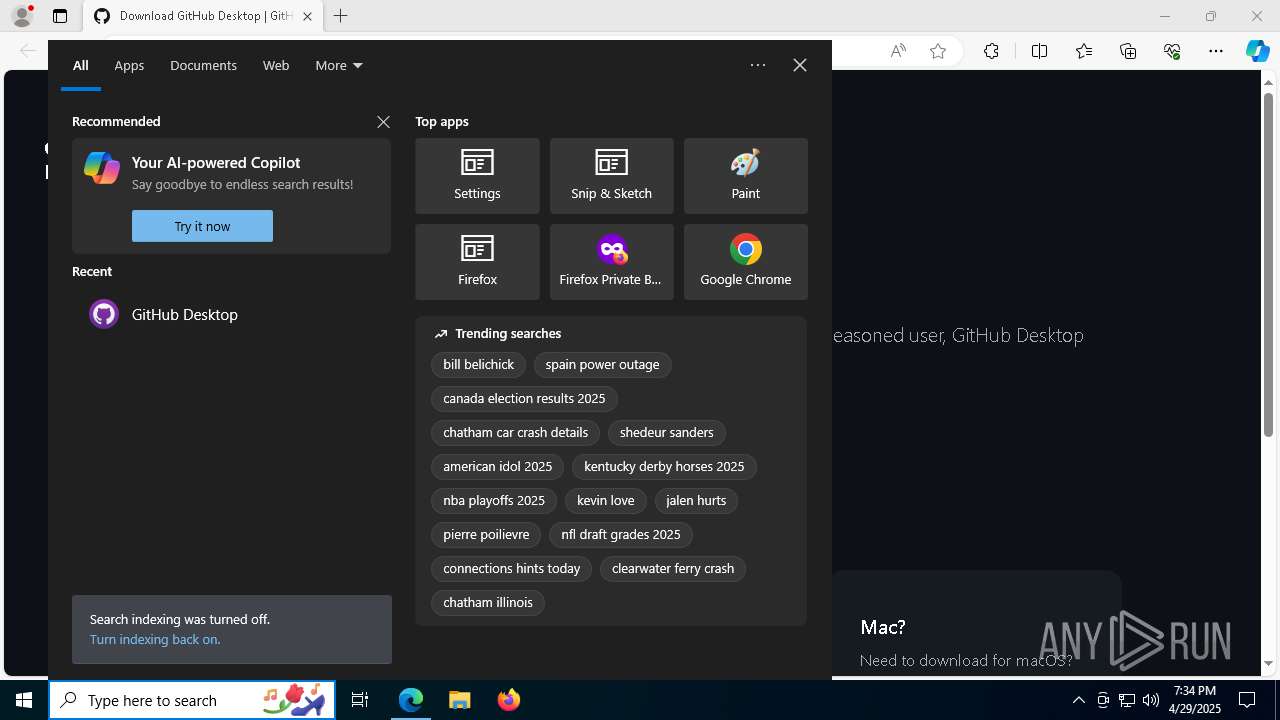Switch to the Web search tab
The height and width of the screenshot is (720, 1280).
pos(276,65)
